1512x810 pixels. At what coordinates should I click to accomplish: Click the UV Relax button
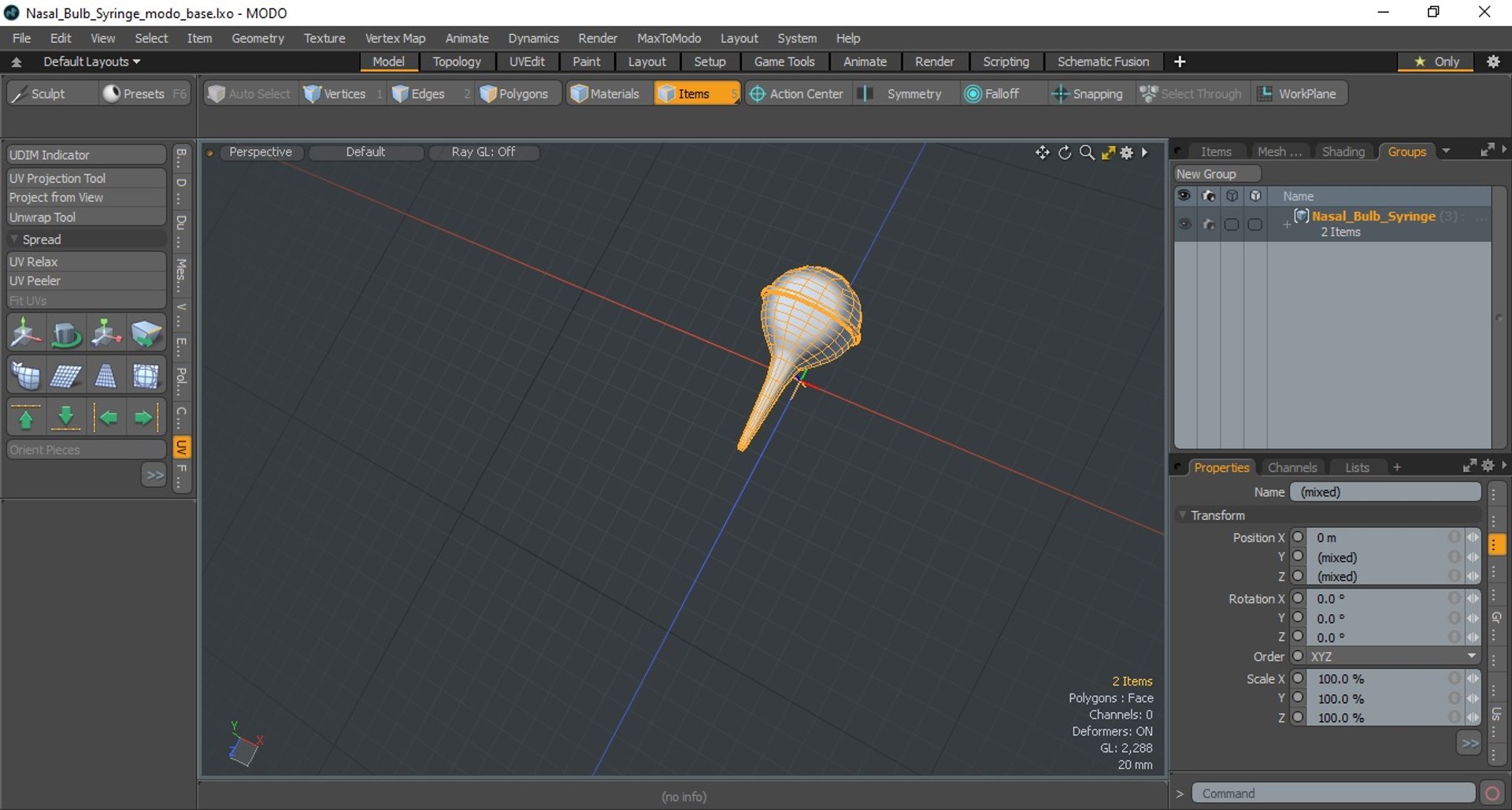tap(87, 261)
